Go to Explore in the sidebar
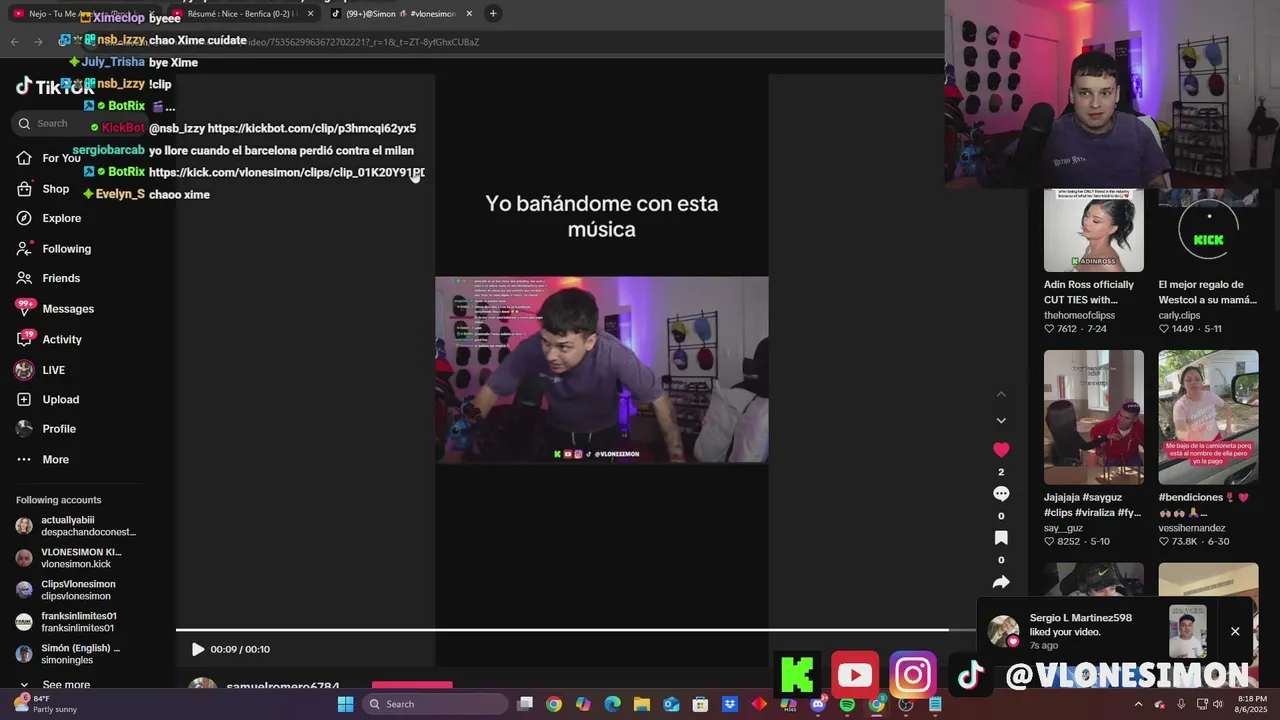The width and height of the screenshot is (1280, 720). (49, 218)
